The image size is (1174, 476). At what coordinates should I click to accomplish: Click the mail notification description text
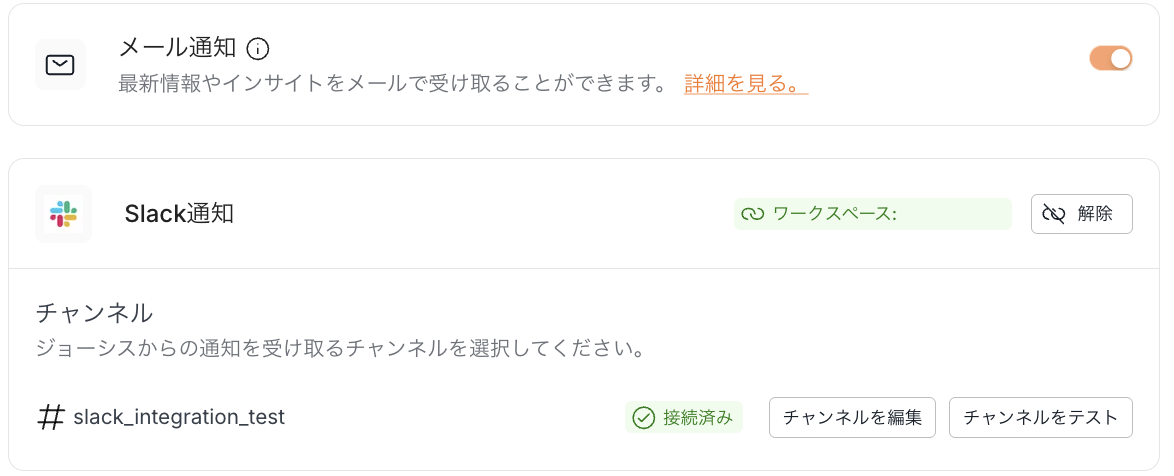click(x=392, y=84)
